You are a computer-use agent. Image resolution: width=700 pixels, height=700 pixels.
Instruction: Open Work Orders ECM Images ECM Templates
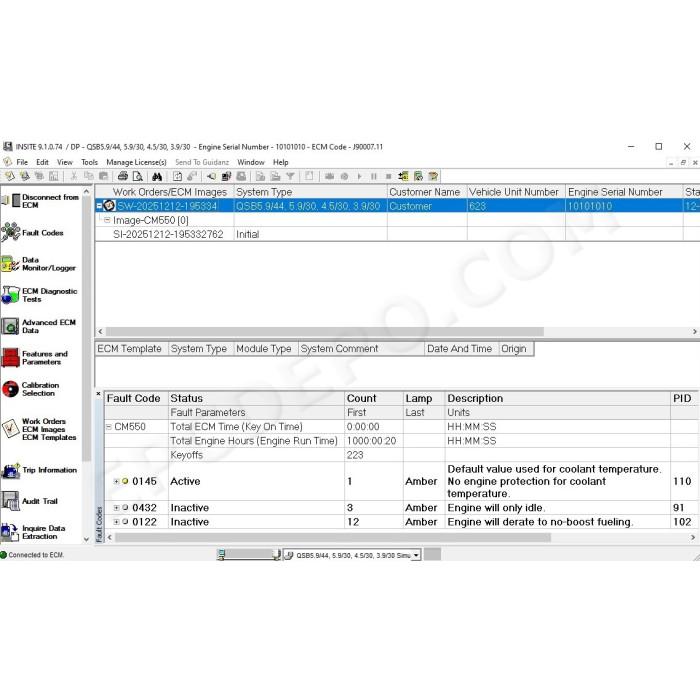click(x=39, y=429)
